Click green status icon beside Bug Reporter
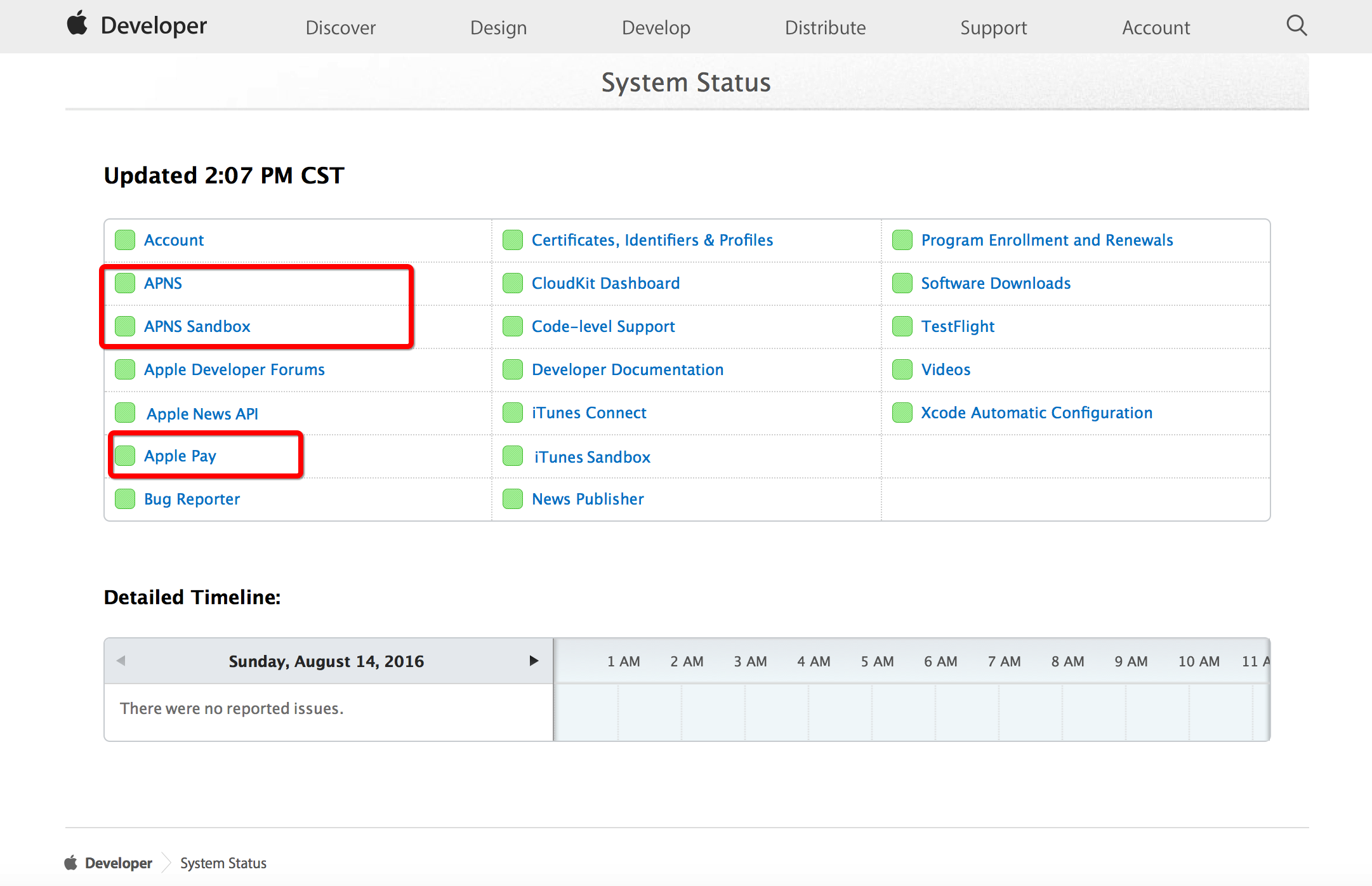This screenshot has width=1372, height=886. pyautogui.click(x=125, y=499)
